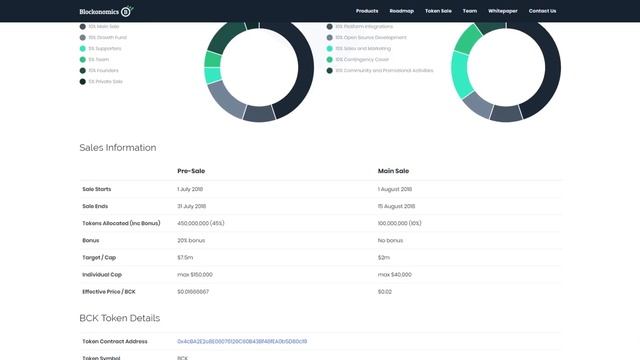Toggle the Founders legend dot

pos(82,71)
